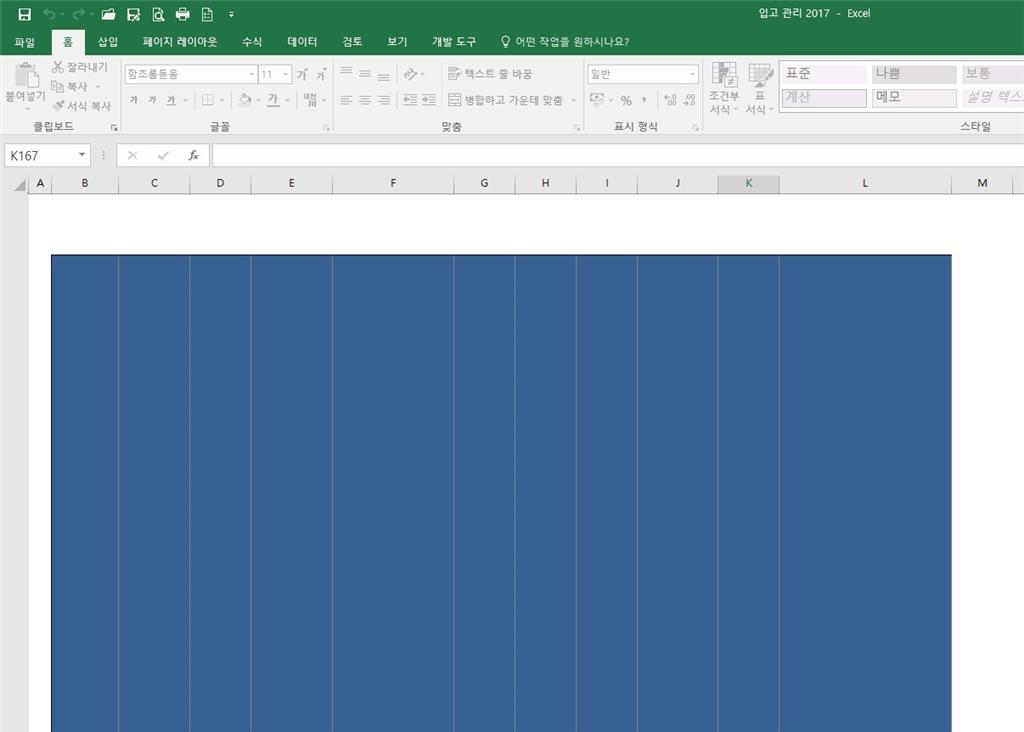Click the Open folder icon

pos(108,14)
